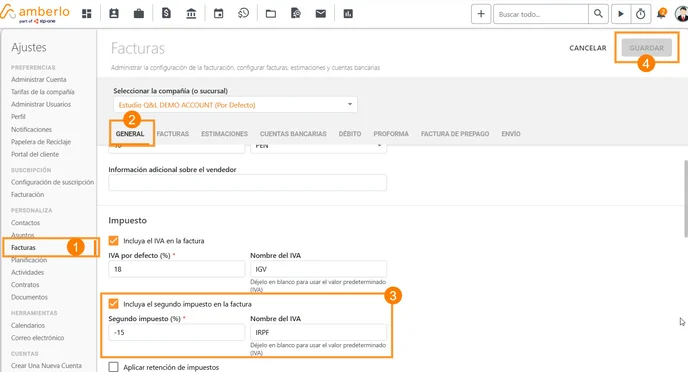
Task: Click the vertical scrollbar on the right
Action: click(x=685, y=198)
